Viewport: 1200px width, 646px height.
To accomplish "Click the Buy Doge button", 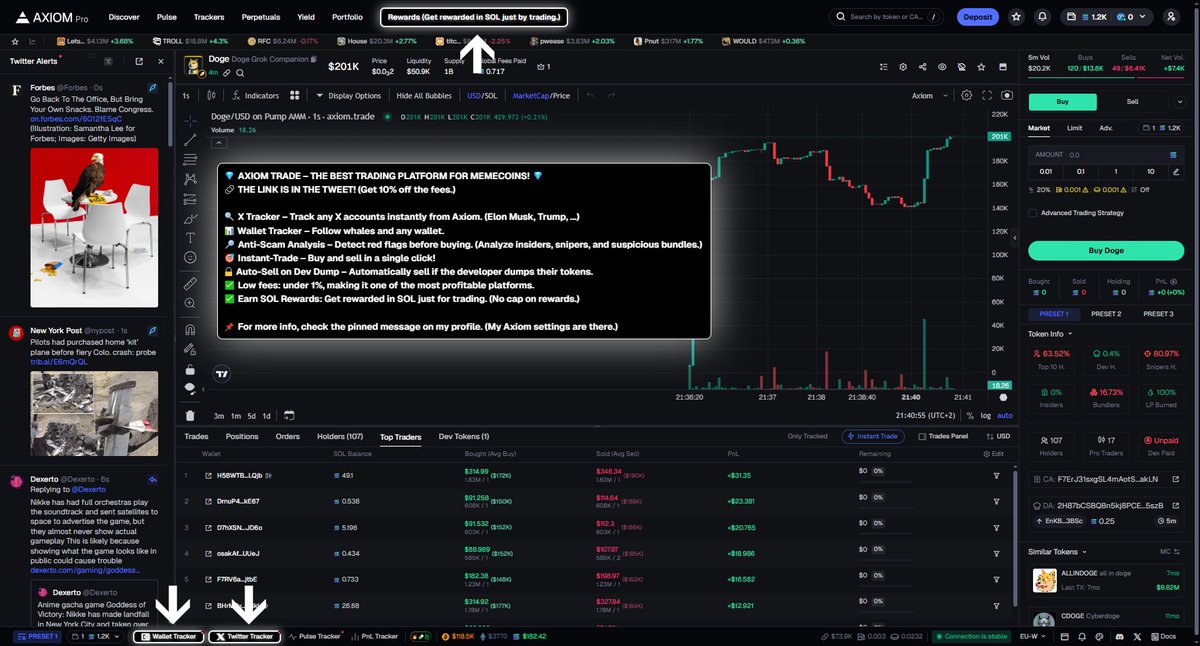I will point(1105,250).
